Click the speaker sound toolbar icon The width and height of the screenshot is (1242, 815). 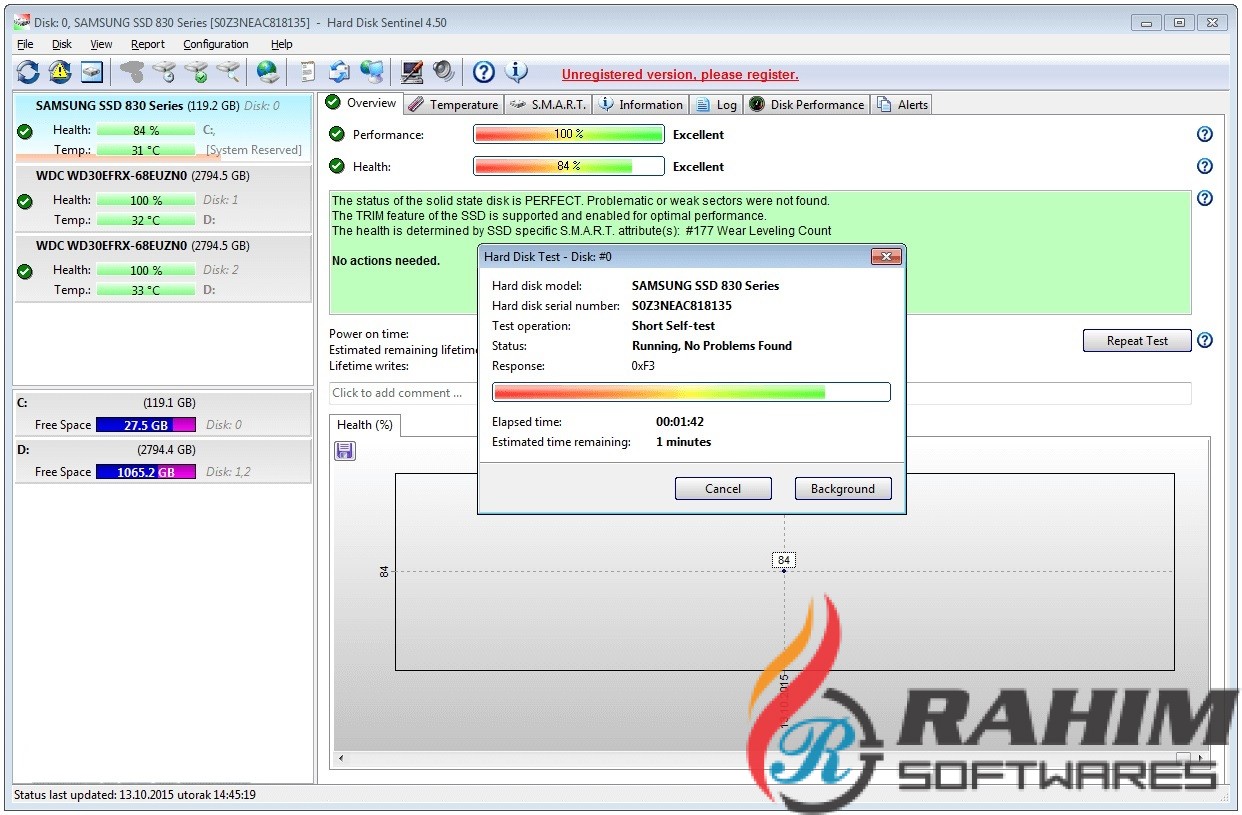coord(443,72)
